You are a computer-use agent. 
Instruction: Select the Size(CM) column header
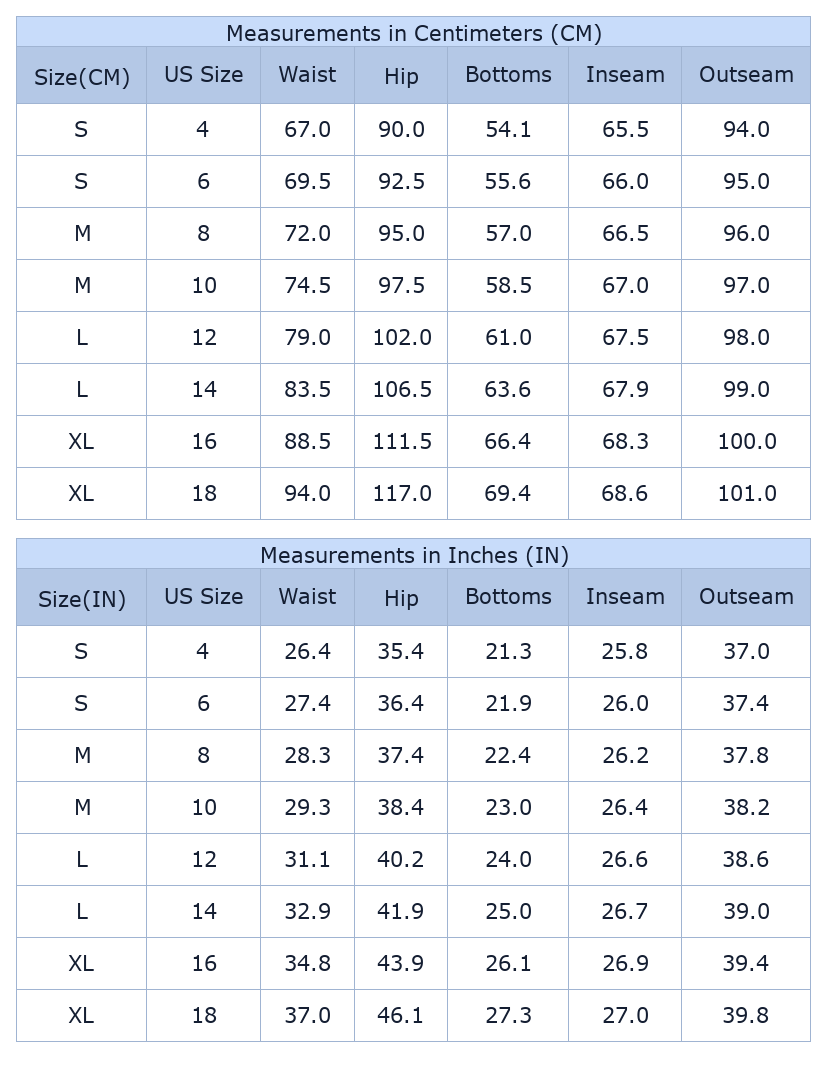(x=82, y=75)
